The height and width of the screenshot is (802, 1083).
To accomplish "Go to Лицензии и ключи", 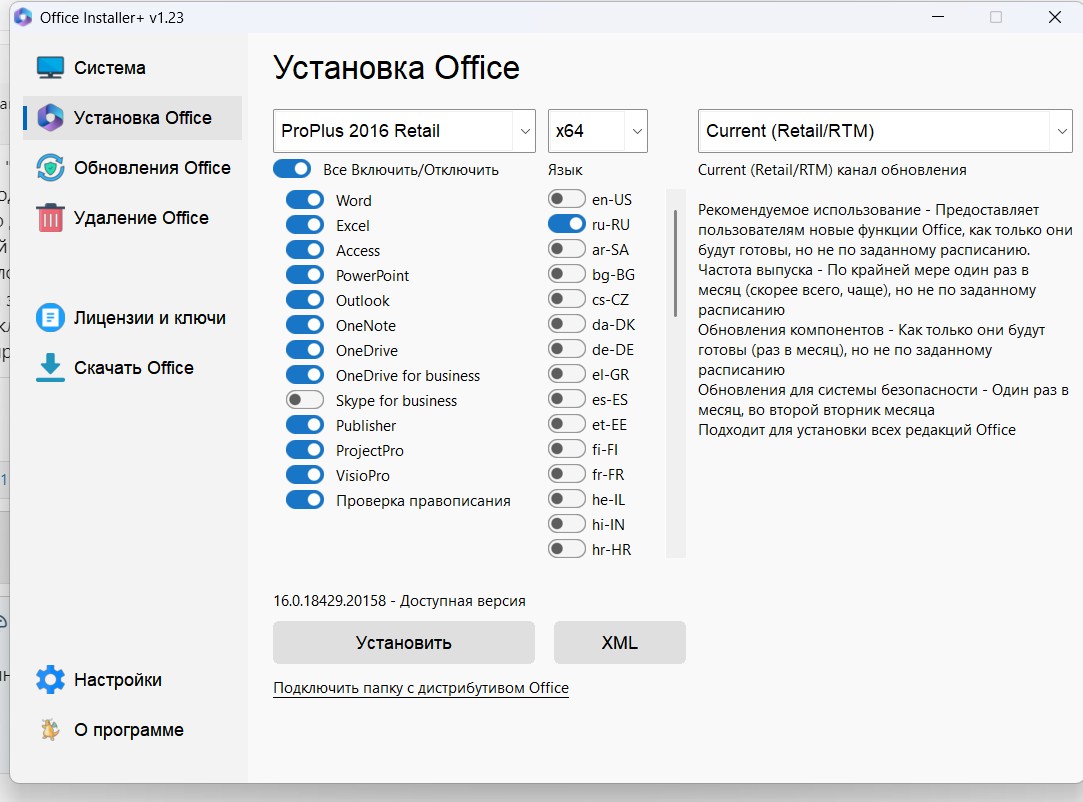I will click(132, 318).
